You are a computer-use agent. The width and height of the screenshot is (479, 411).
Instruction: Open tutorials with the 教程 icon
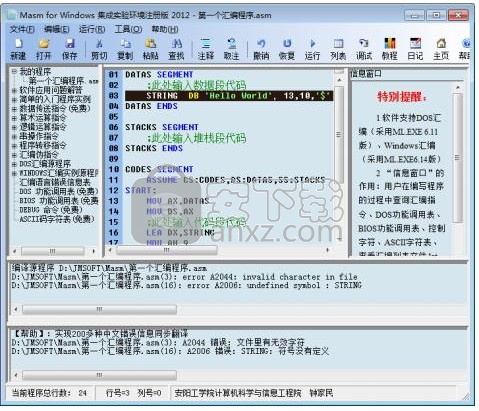(389, 49)
